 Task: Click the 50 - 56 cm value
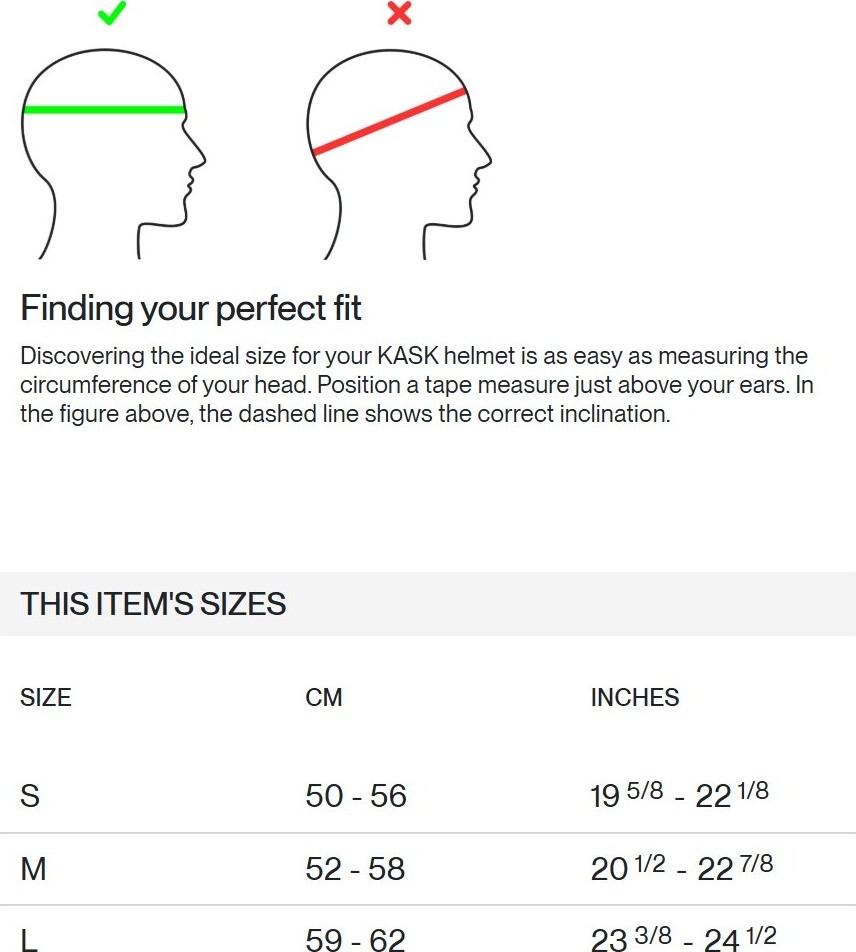pos(356,796)
